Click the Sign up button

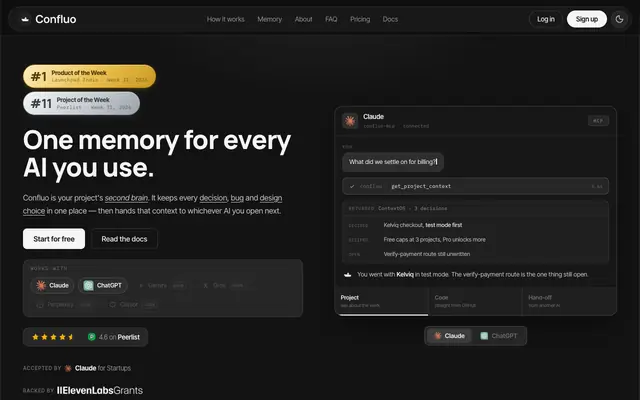pos(587,19)
